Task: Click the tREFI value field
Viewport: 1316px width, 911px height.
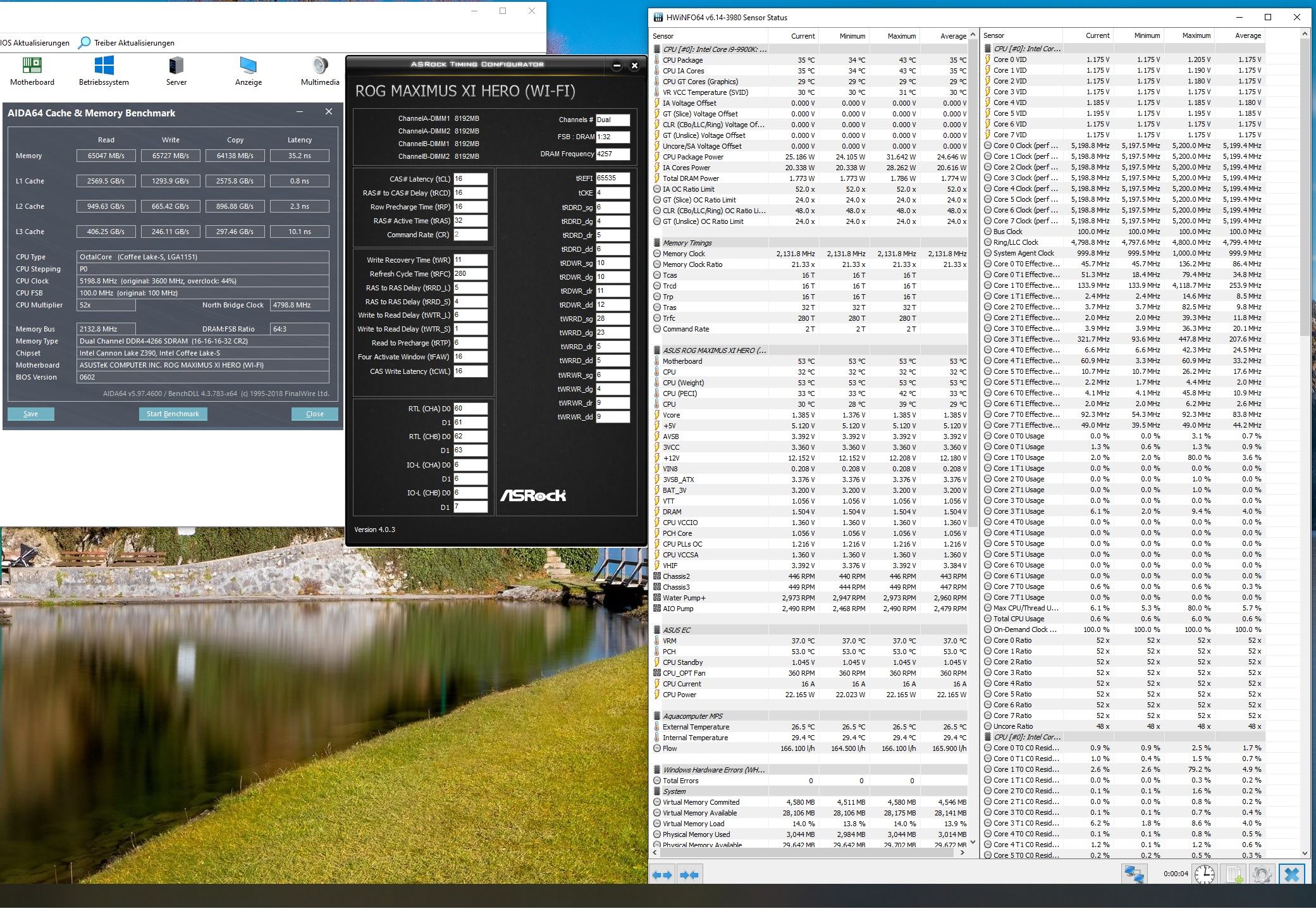Action: [612, 178]
